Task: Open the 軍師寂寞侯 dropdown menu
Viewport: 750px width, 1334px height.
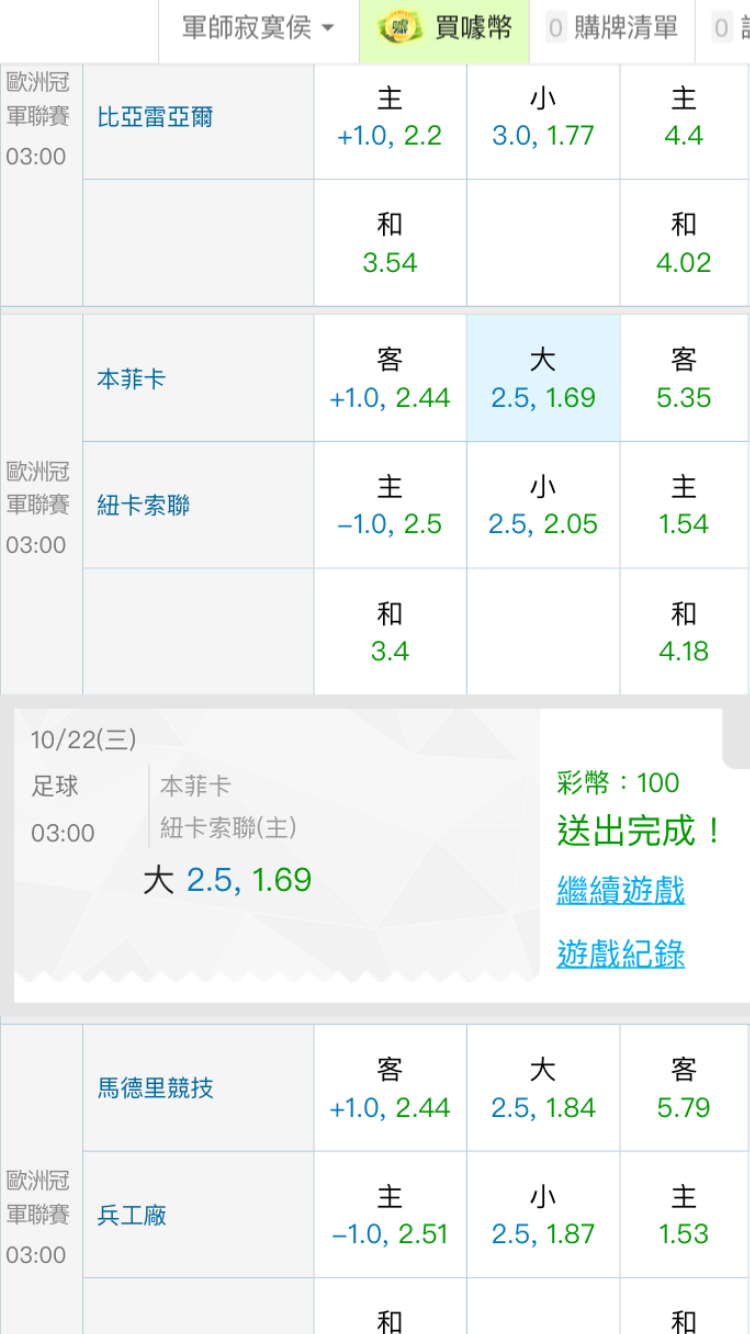Action: 257,28
